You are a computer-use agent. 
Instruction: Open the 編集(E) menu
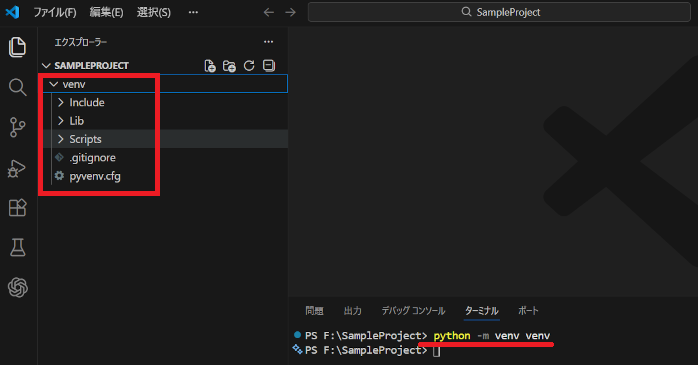[106, 12]
